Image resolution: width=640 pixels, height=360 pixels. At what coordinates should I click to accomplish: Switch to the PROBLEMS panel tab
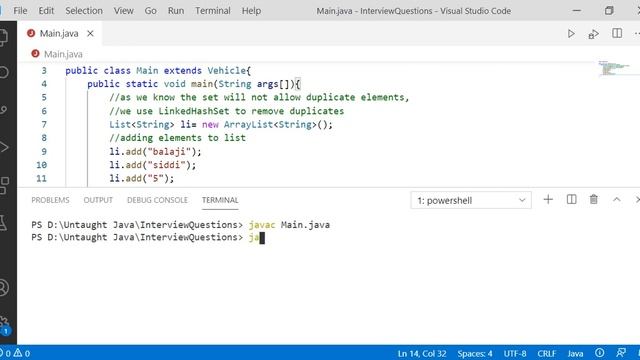coord(50,200)
